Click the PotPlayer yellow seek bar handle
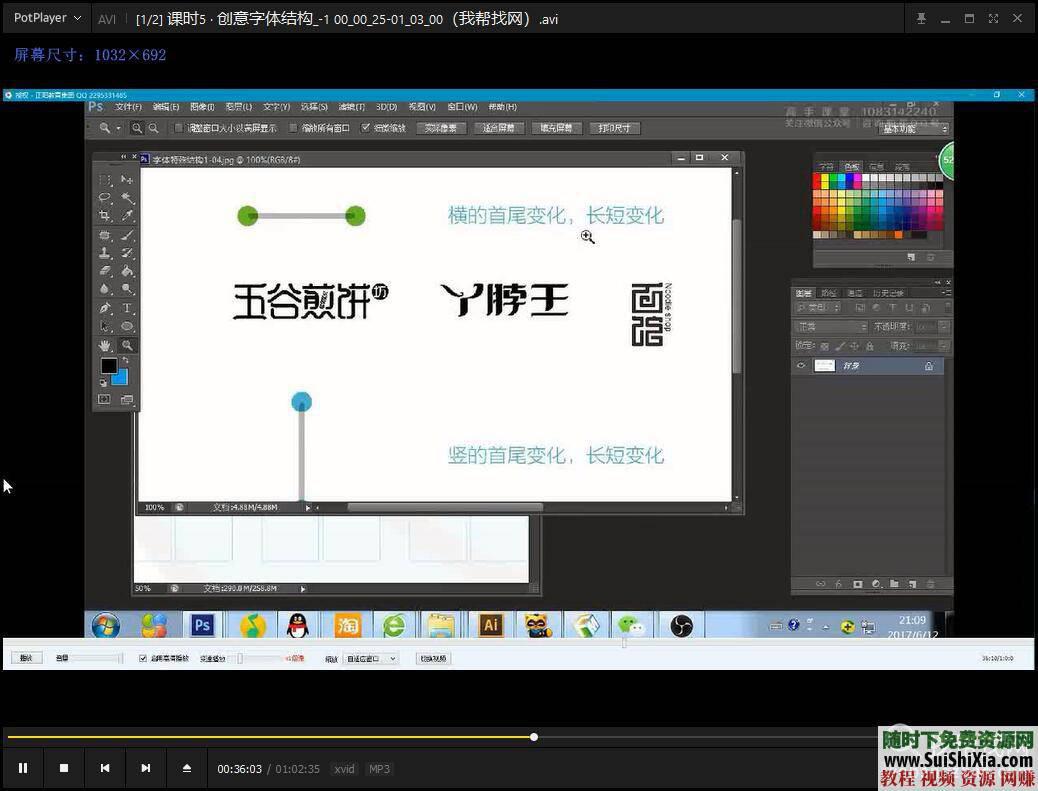 click(534, 737)
